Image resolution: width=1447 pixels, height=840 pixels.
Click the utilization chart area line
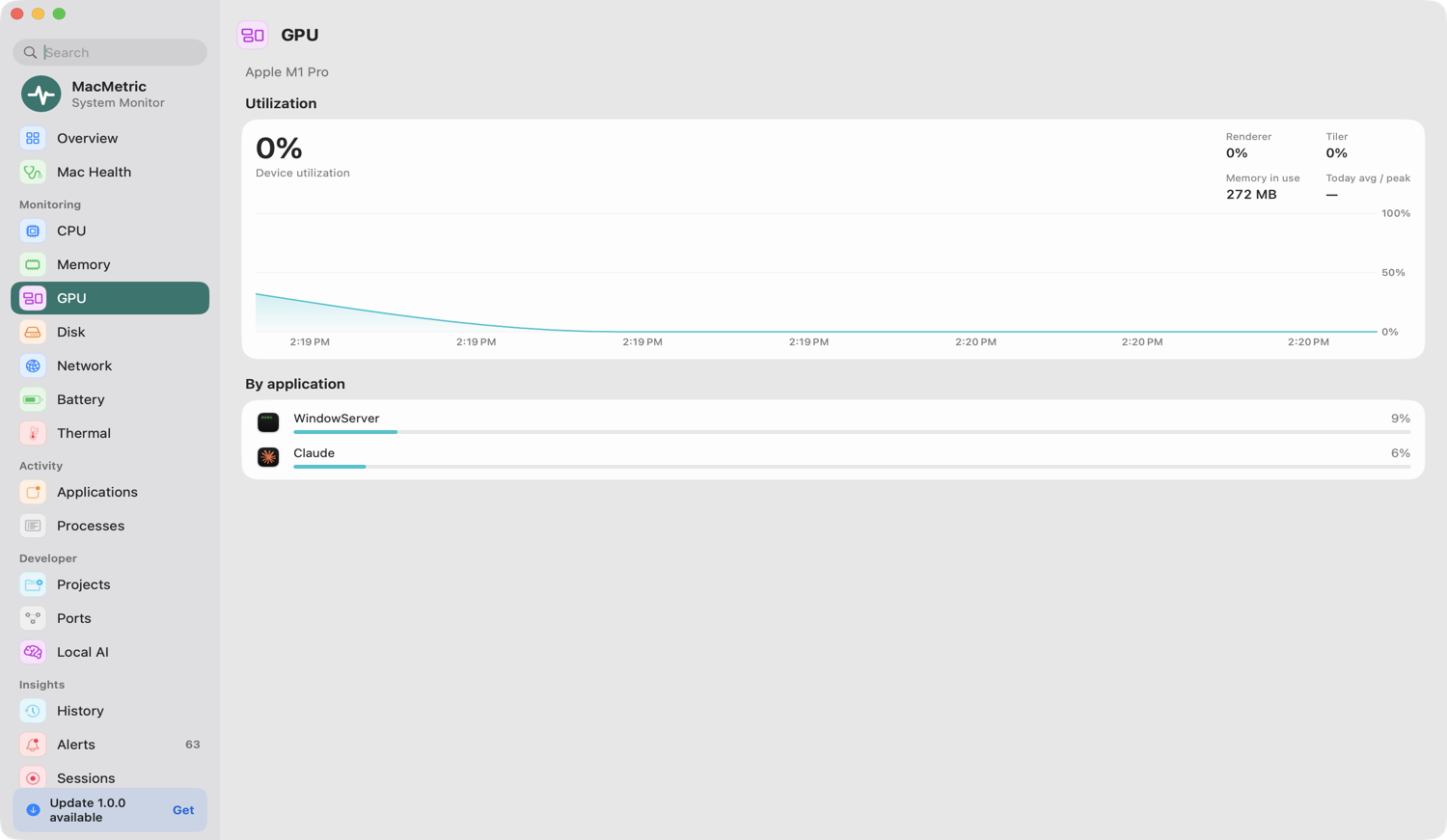(816, 313)
